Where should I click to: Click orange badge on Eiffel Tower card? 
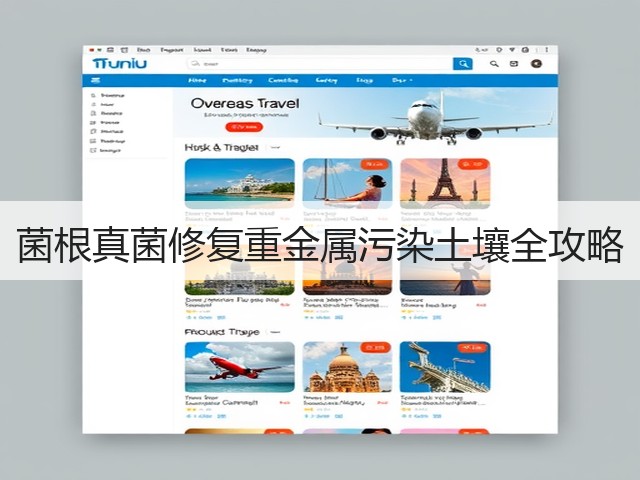(473, 164)
